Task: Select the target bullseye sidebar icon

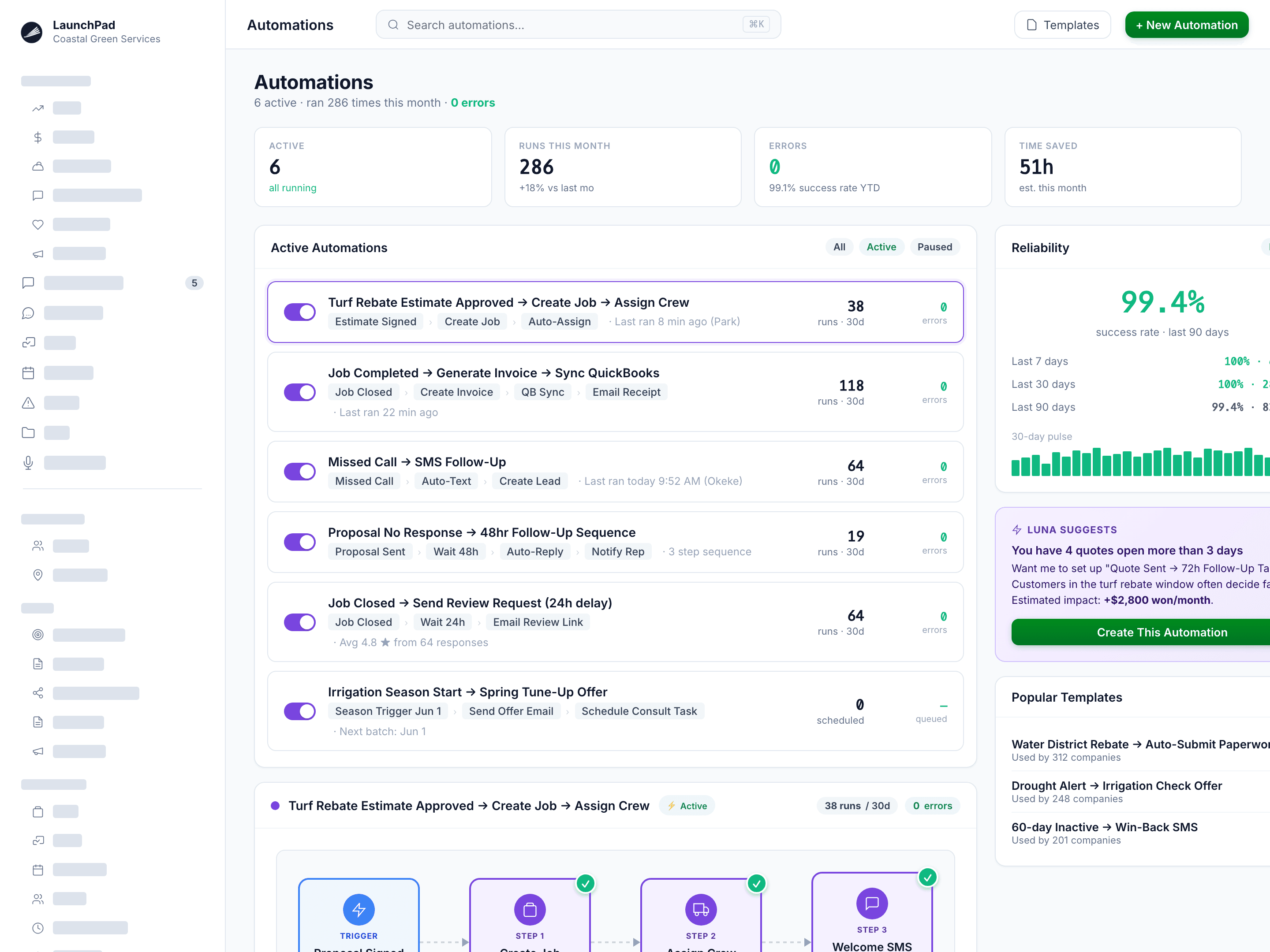Action: click(38, 635)
